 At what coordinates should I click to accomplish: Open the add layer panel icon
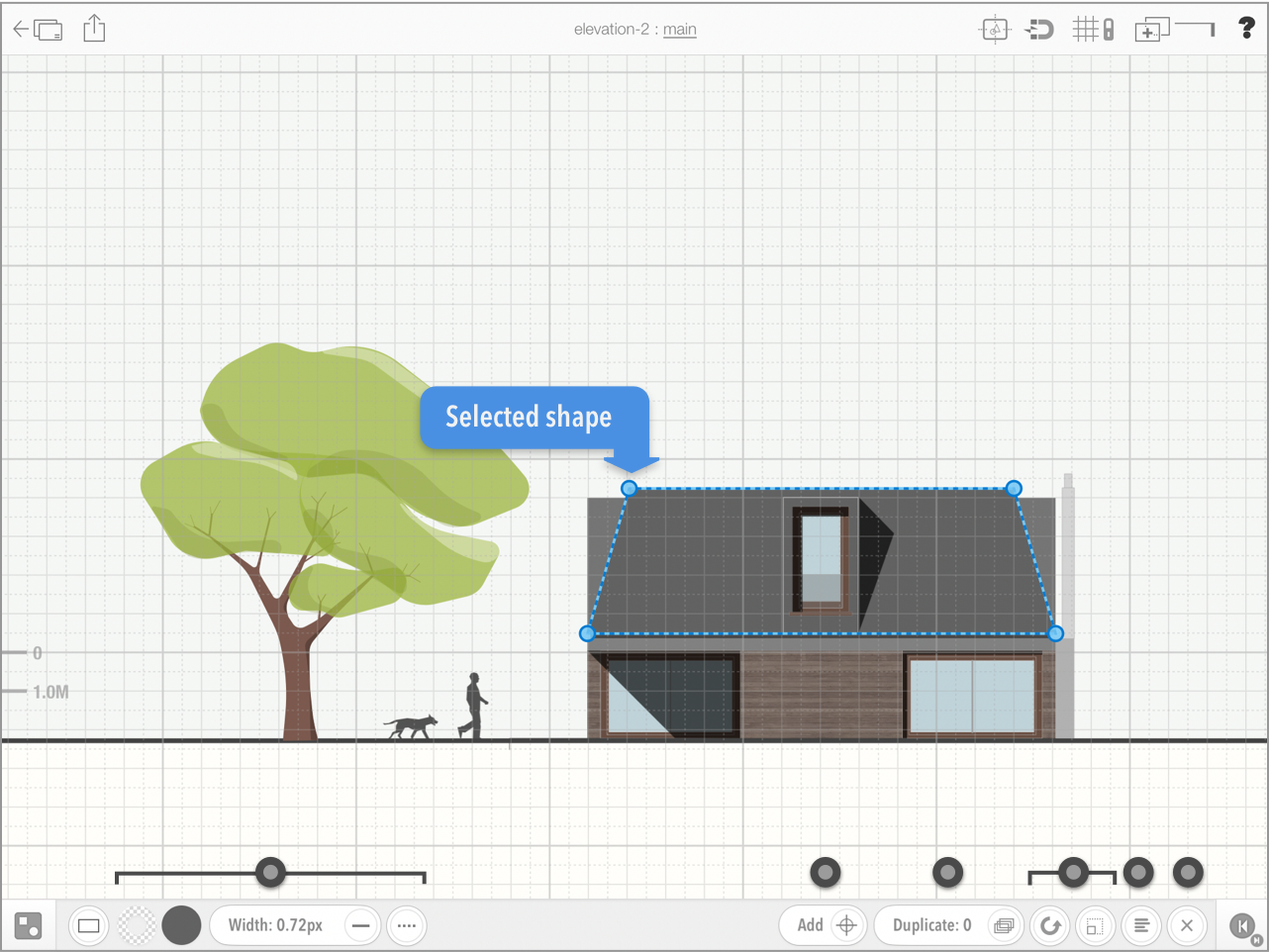click(x=1151, y=30)
